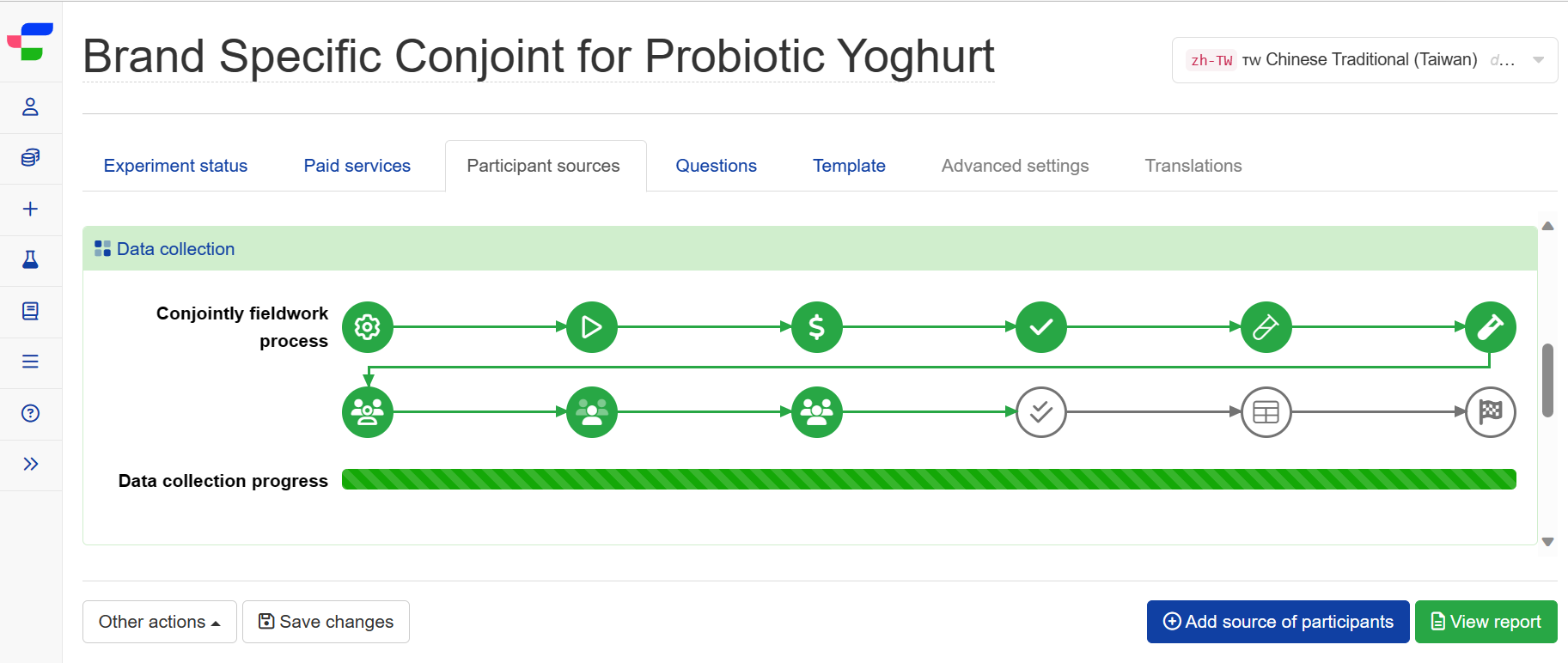Click the dollar payment step icon

point(817,327)
